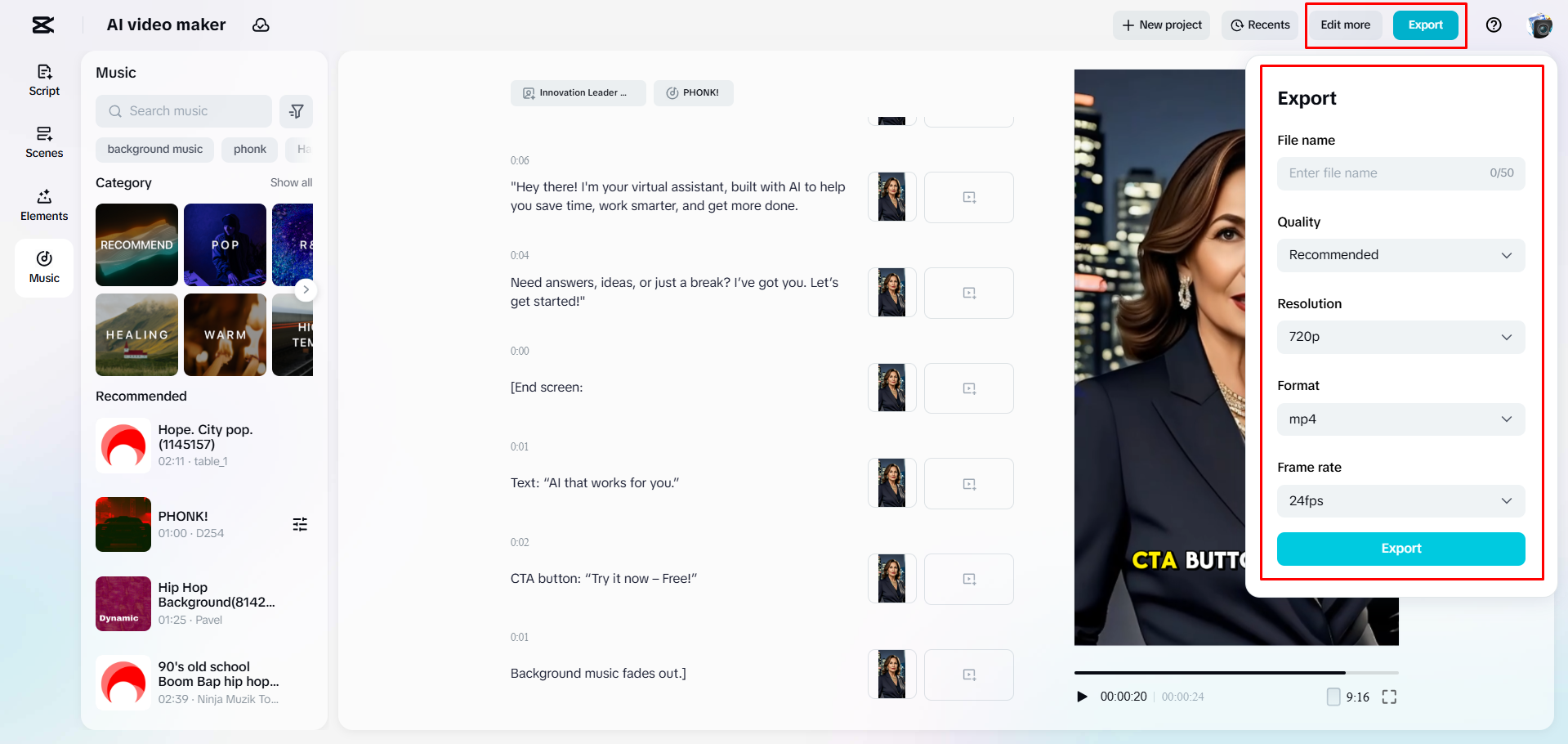Click avatar thumbnail for Background music scene
Image resolution: width=1568 pixels, height=744 pixels.
[x=892, y=675]
